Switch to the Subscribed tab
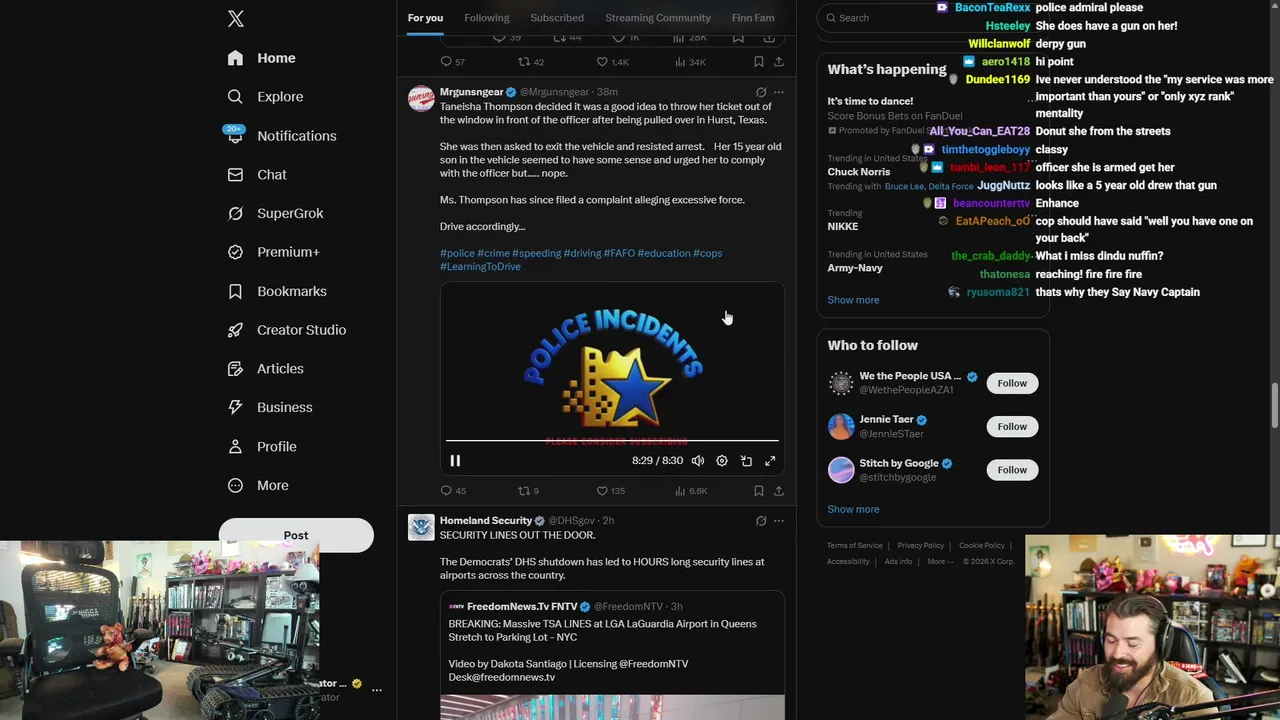Screen dimensions: 1280x720 [557, 18]
